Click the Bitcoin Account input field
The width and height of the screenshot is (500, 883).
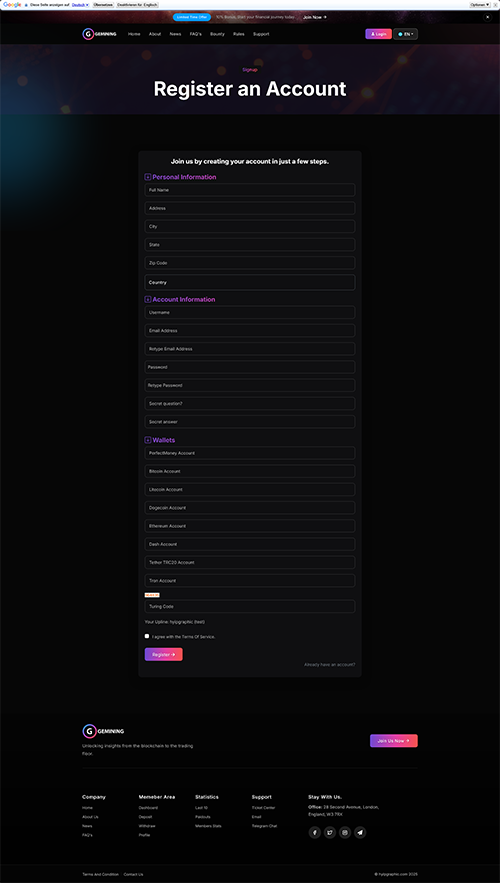[x=250, y=471]
